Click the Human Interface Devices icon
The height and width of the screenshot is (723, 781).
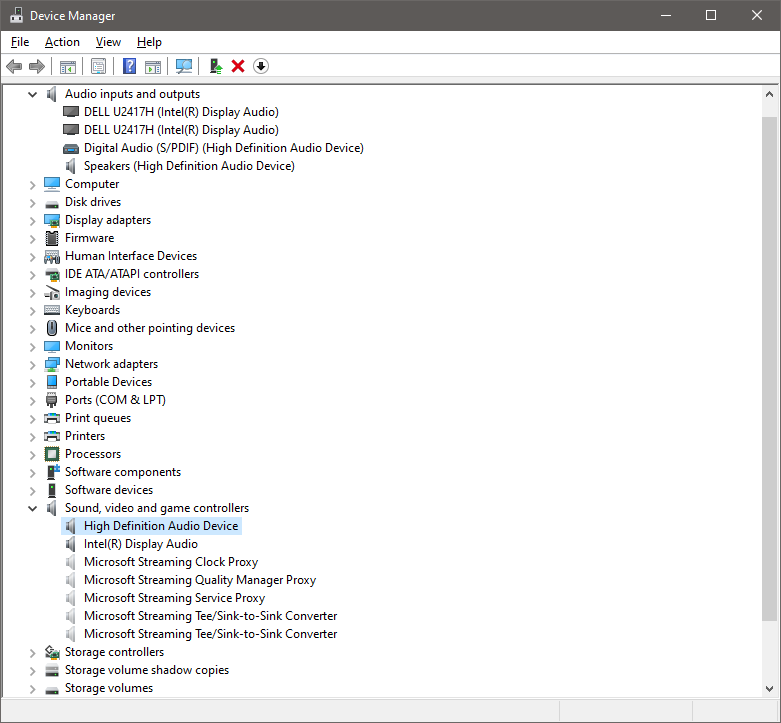click(52, 256)
